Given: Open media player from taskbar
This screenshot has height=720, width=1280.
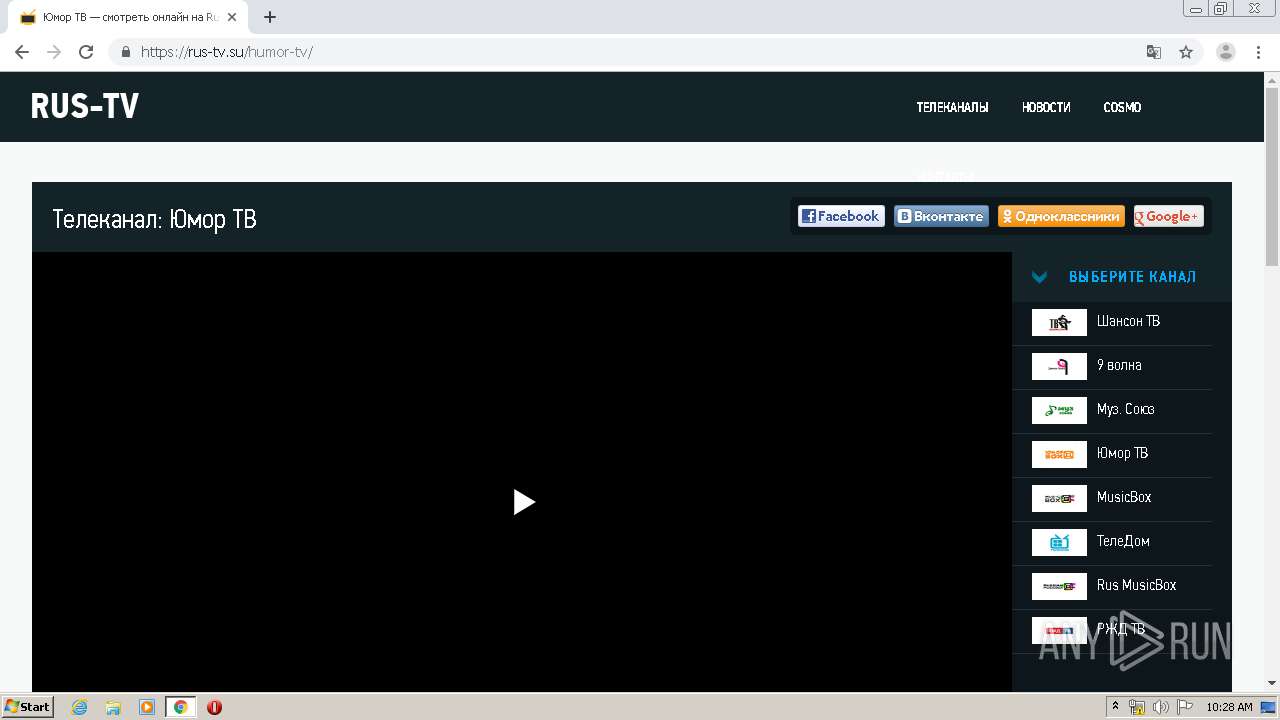Looking at the screenshot, I should 147,707.
